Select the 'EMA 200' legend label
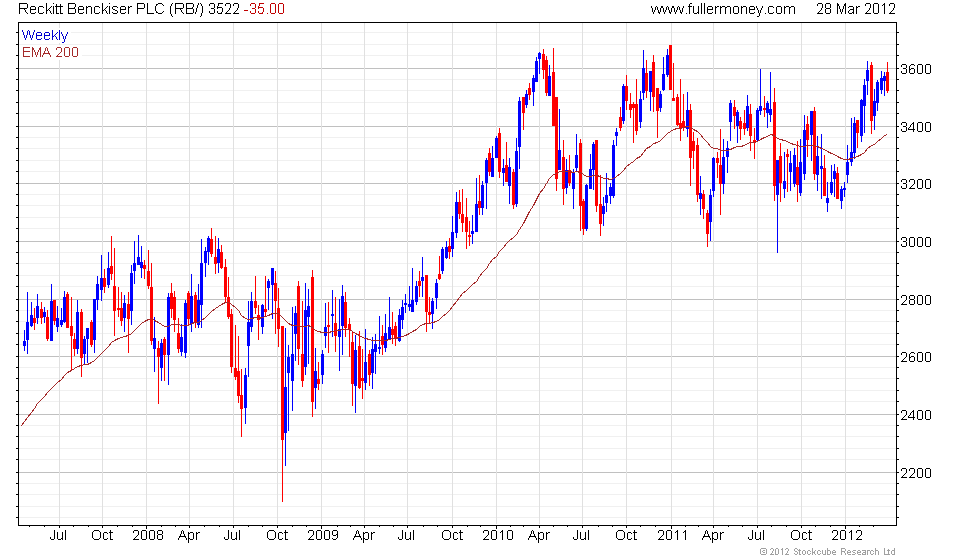 50,52
